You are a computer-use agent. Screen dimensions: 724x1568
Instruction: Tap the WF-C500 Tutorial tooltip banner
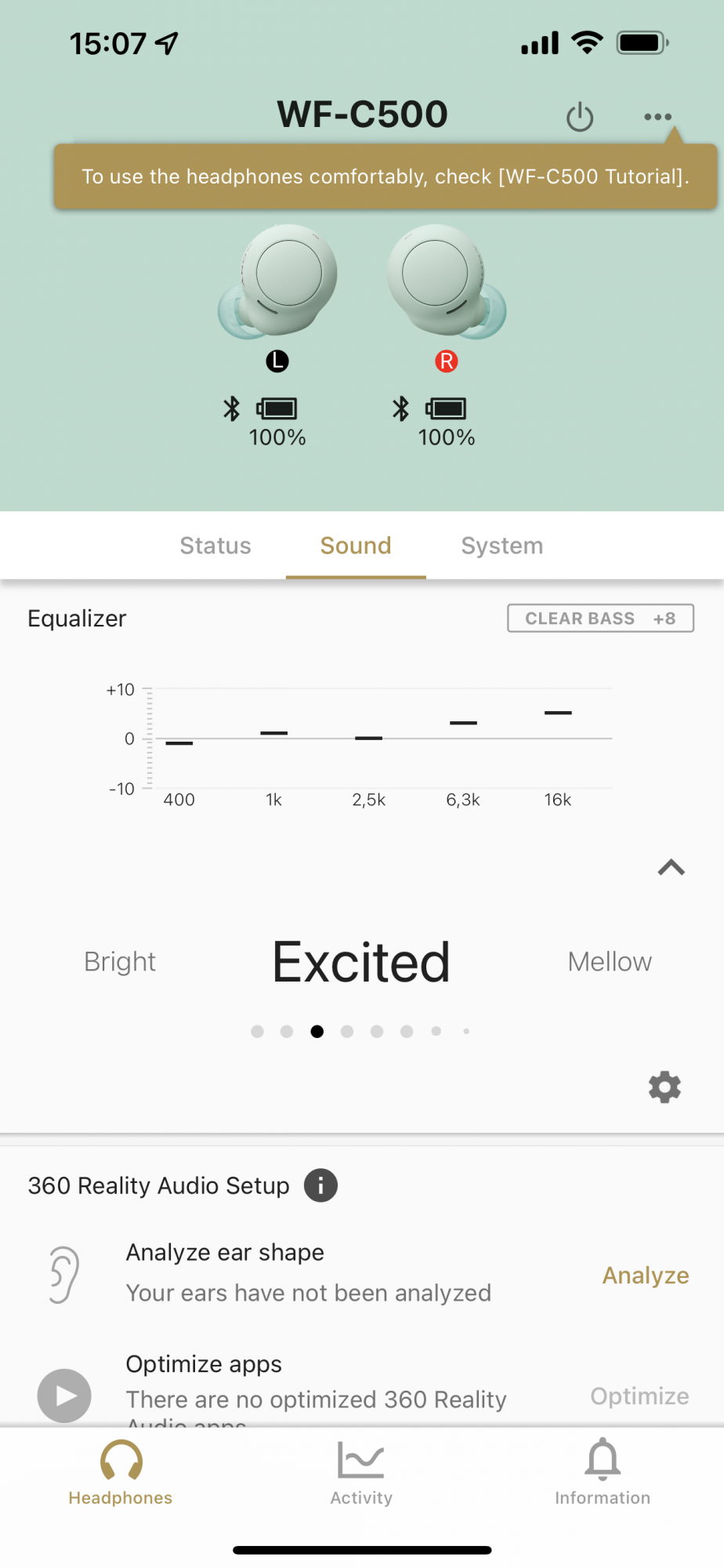coord(386,176)
